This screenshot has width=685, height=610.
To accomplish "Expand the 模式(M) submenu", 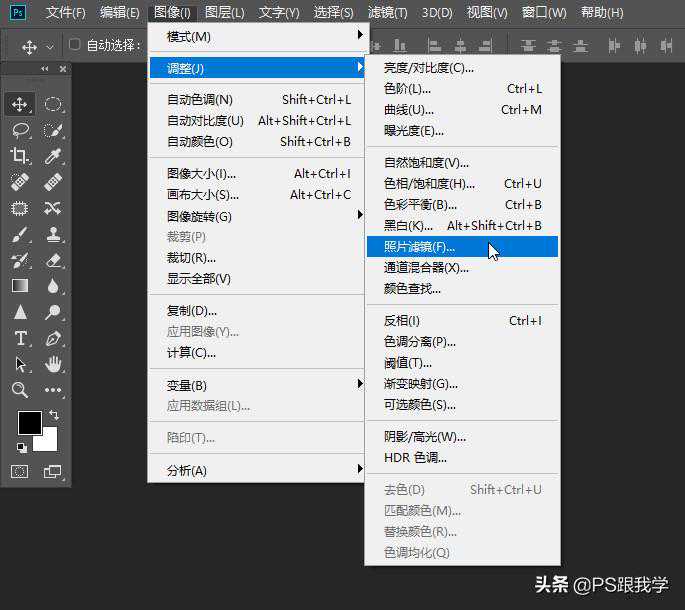I will pyautogui.click(x=258, y=36).
